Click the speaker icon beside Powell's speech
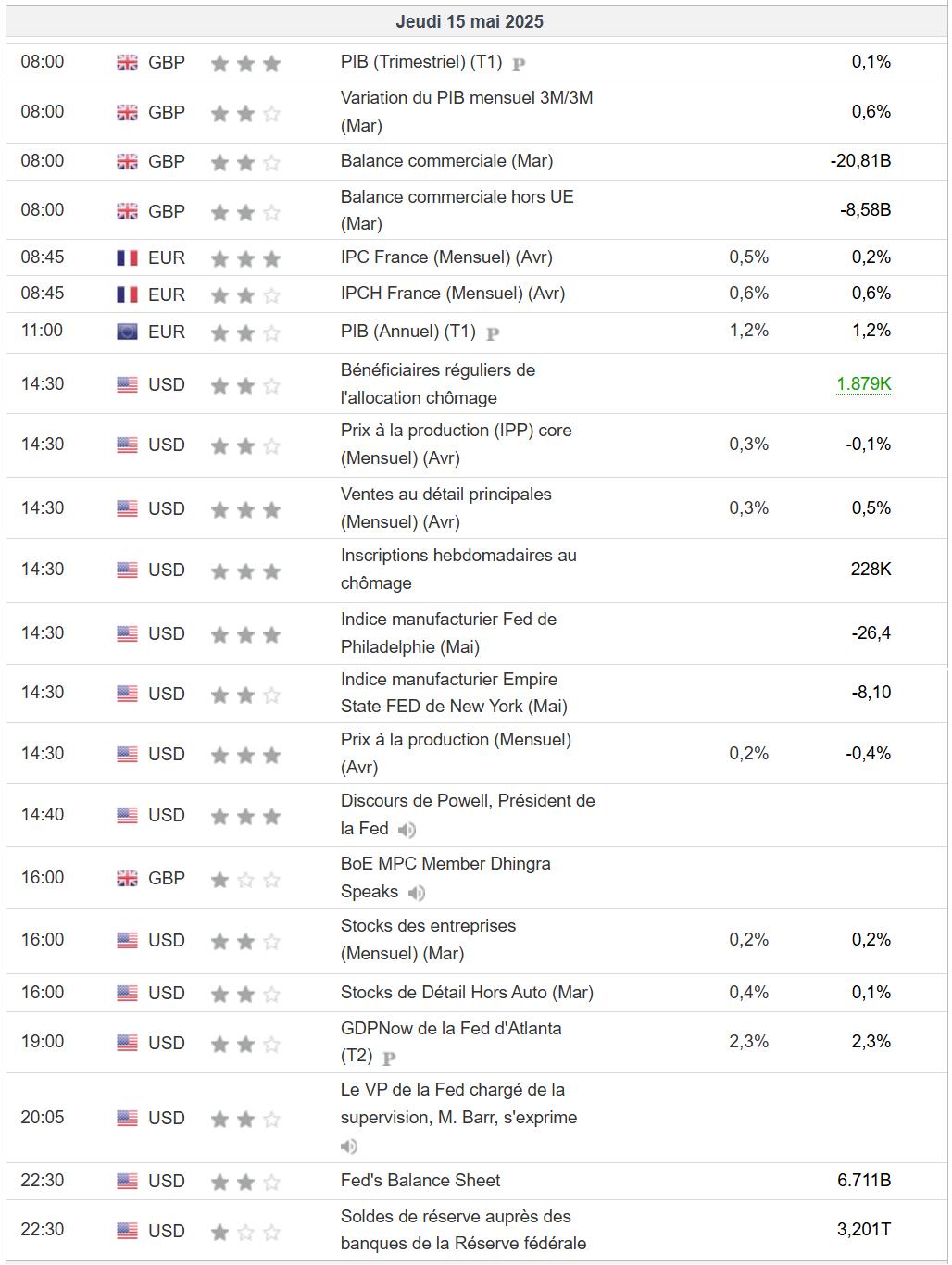952x1265 pixels. 407,830
